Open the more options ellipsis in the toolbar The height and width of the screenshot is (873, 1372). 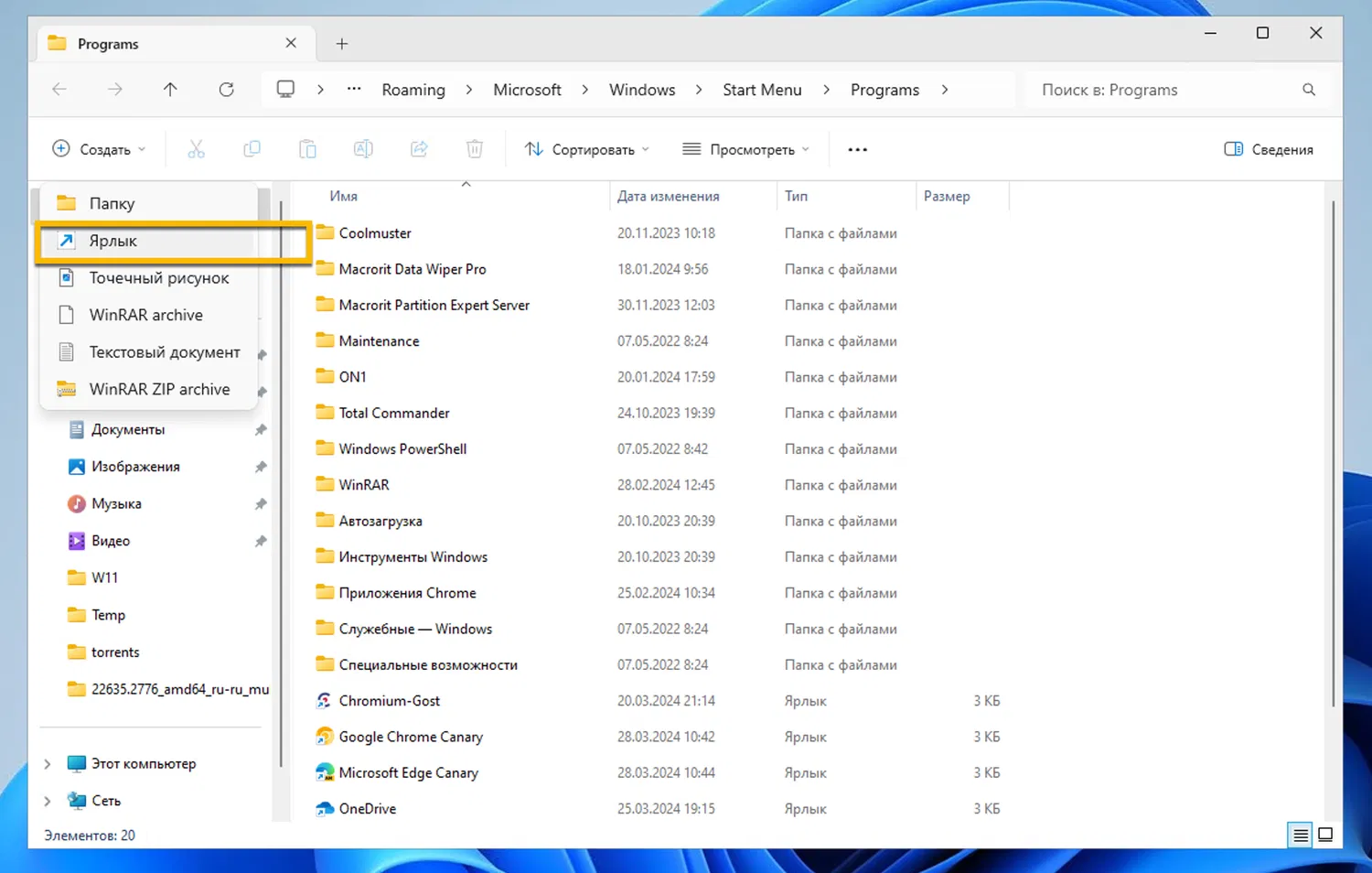click(x=857, y=149)
